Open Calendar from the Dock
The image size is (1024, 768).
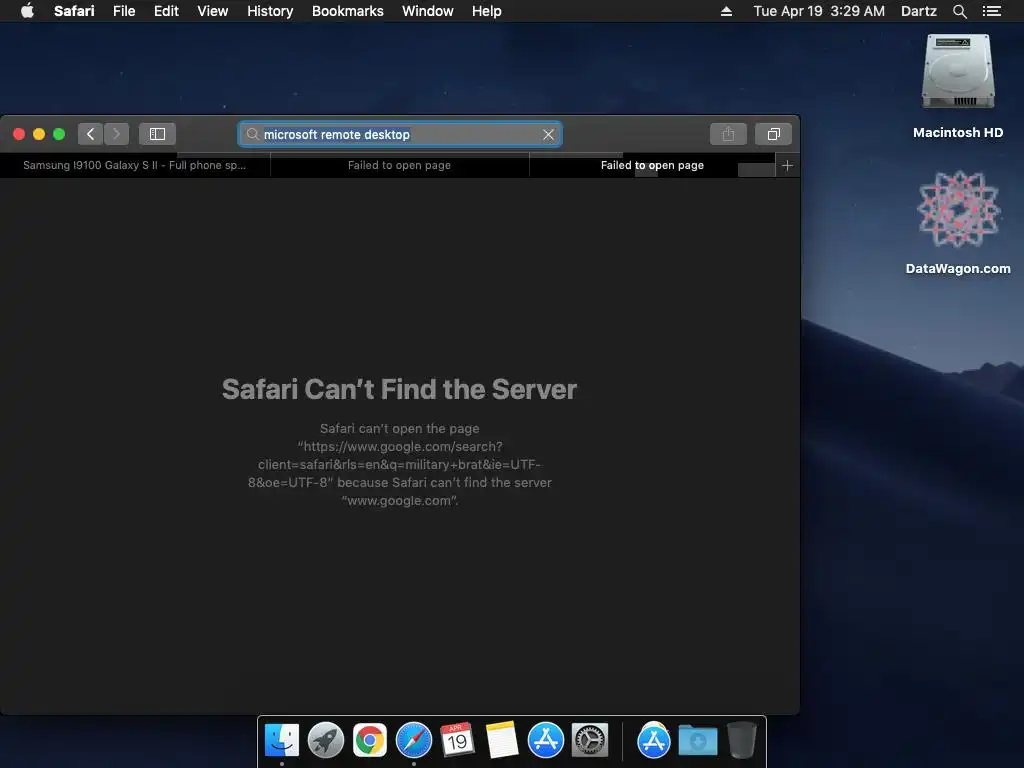click(x=457, y=741)
